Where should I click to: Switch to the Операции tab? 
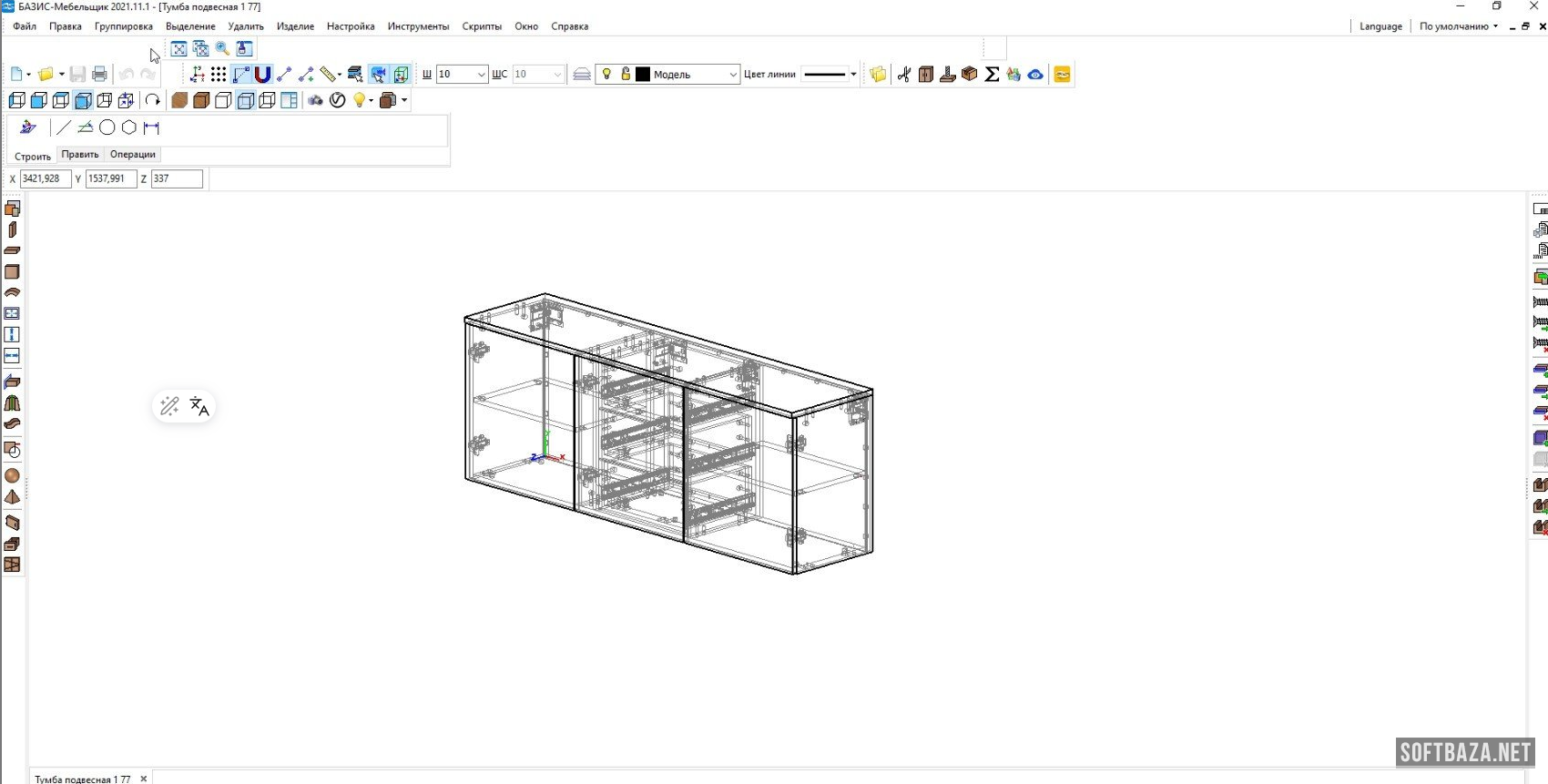pos(133,155)
